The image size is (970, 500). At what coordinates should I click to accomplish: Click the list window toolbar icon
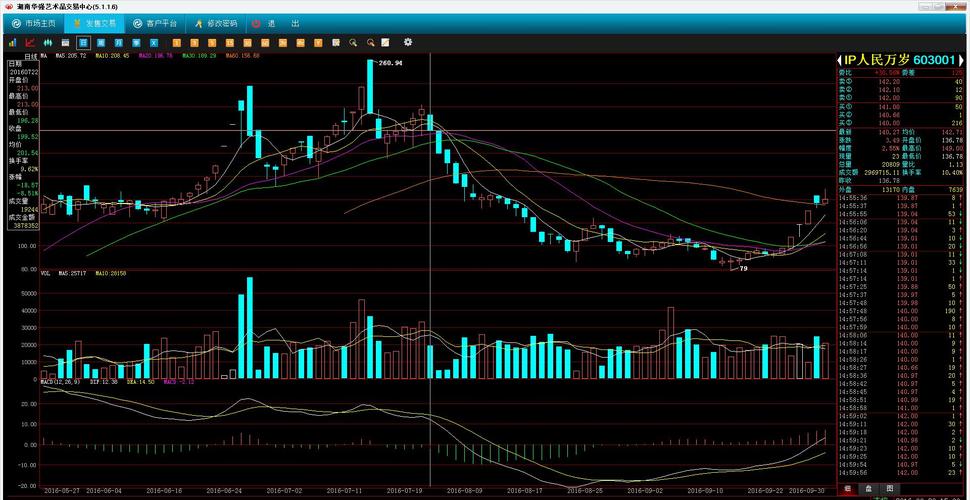click(x=65, y=43)
